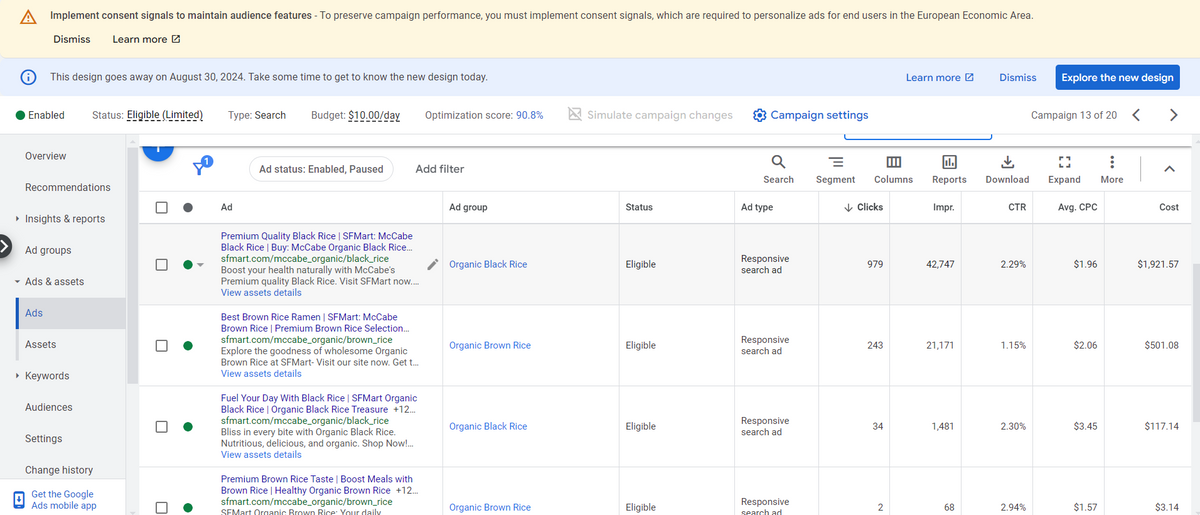Collapse the Ads & assets sidebar section
Image resolution: width=1200 pixels, height=515 pixels.
17,282
